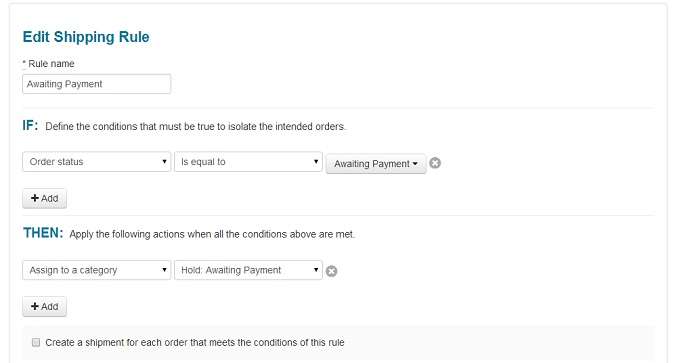Viewport: 675px width, 363px height.
Task: Add another action in the THEN section
Action: coord(44,307)
